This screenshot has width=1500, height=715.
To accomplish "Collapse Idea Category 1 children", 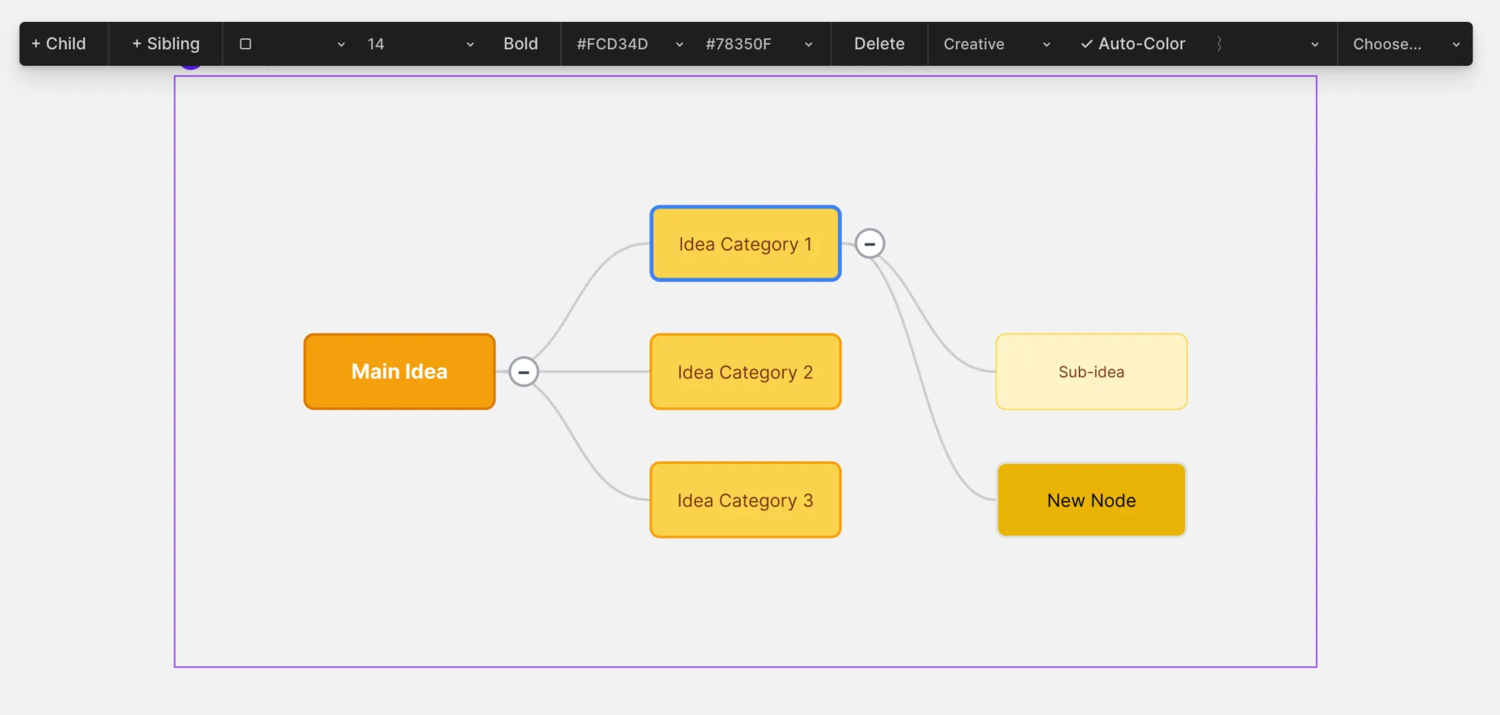I will coord(870,244).
